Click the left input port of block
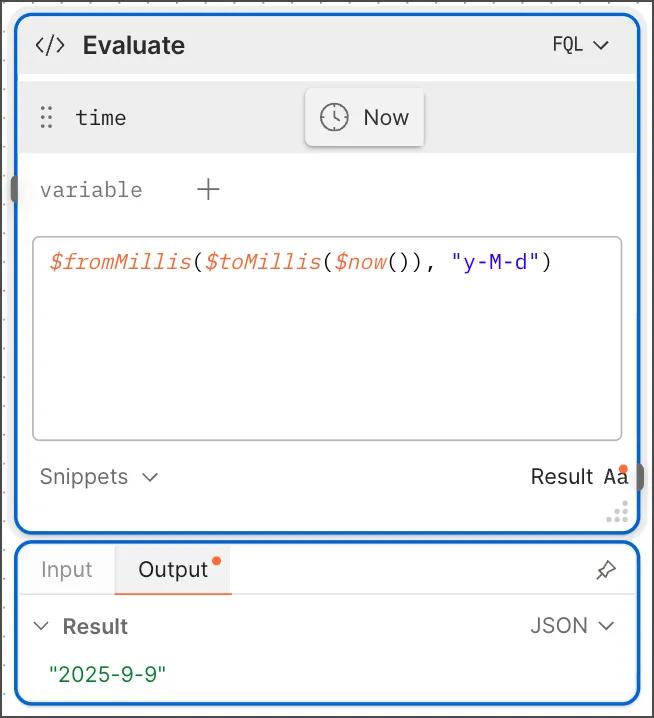 click(x=14, y=189)
